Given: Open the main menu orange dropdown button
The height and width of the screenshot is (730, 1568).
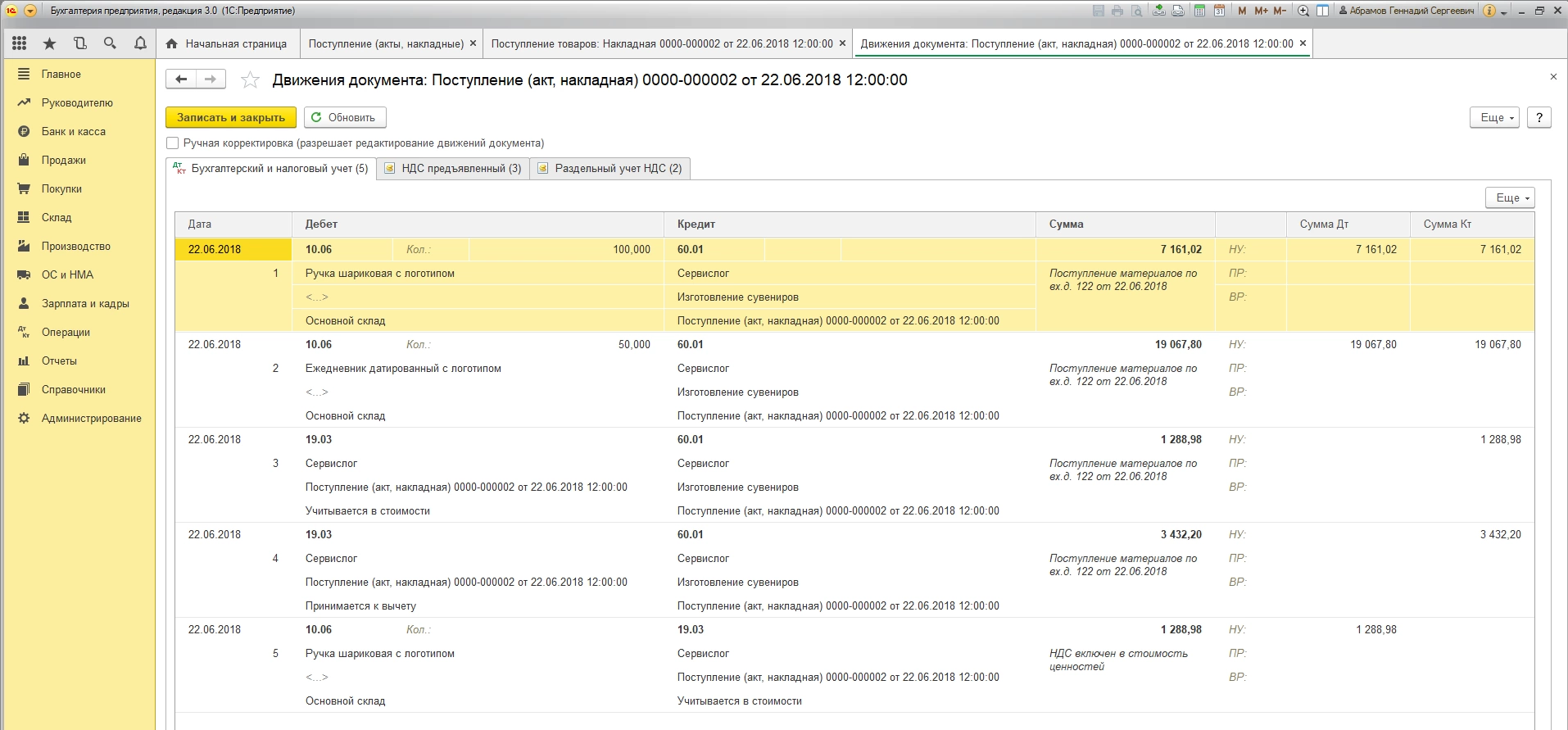Looking at the screenshot, I should coord(30,11).
